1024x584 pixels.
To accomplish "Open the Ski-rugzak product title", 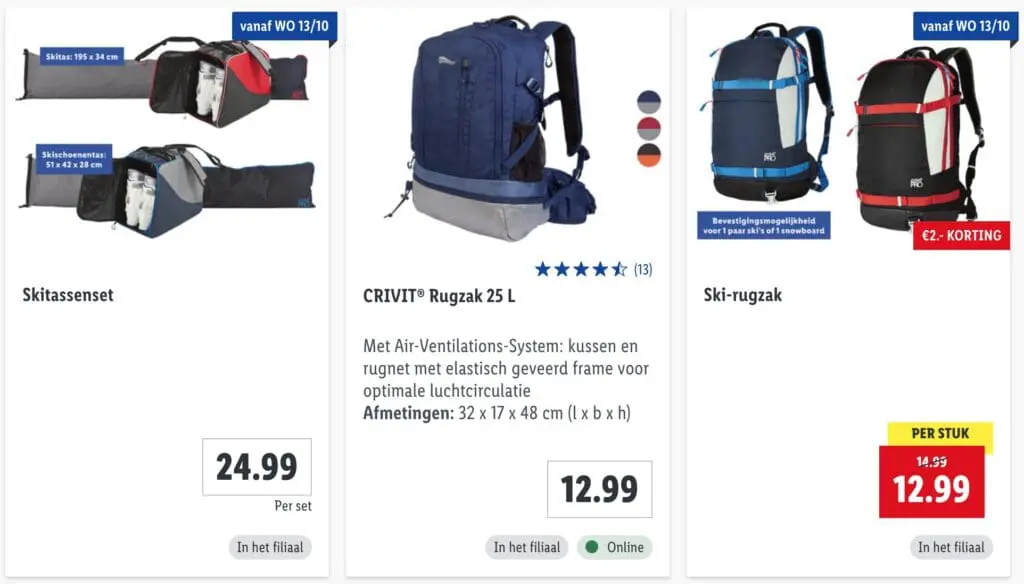I will click(743, 295).
